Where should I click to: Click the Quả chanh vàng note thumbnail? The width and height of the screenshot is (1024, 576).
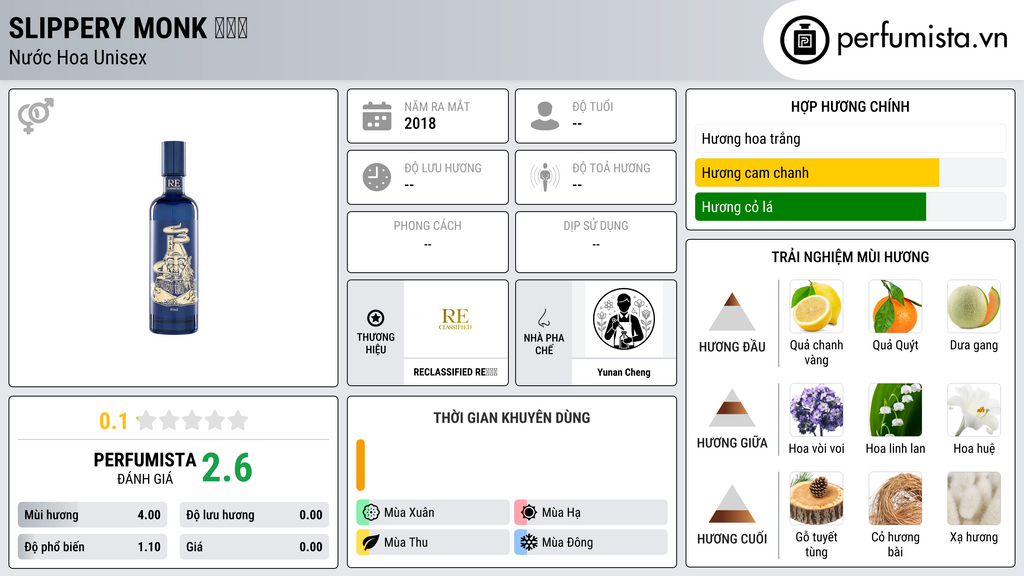(816, 306)
